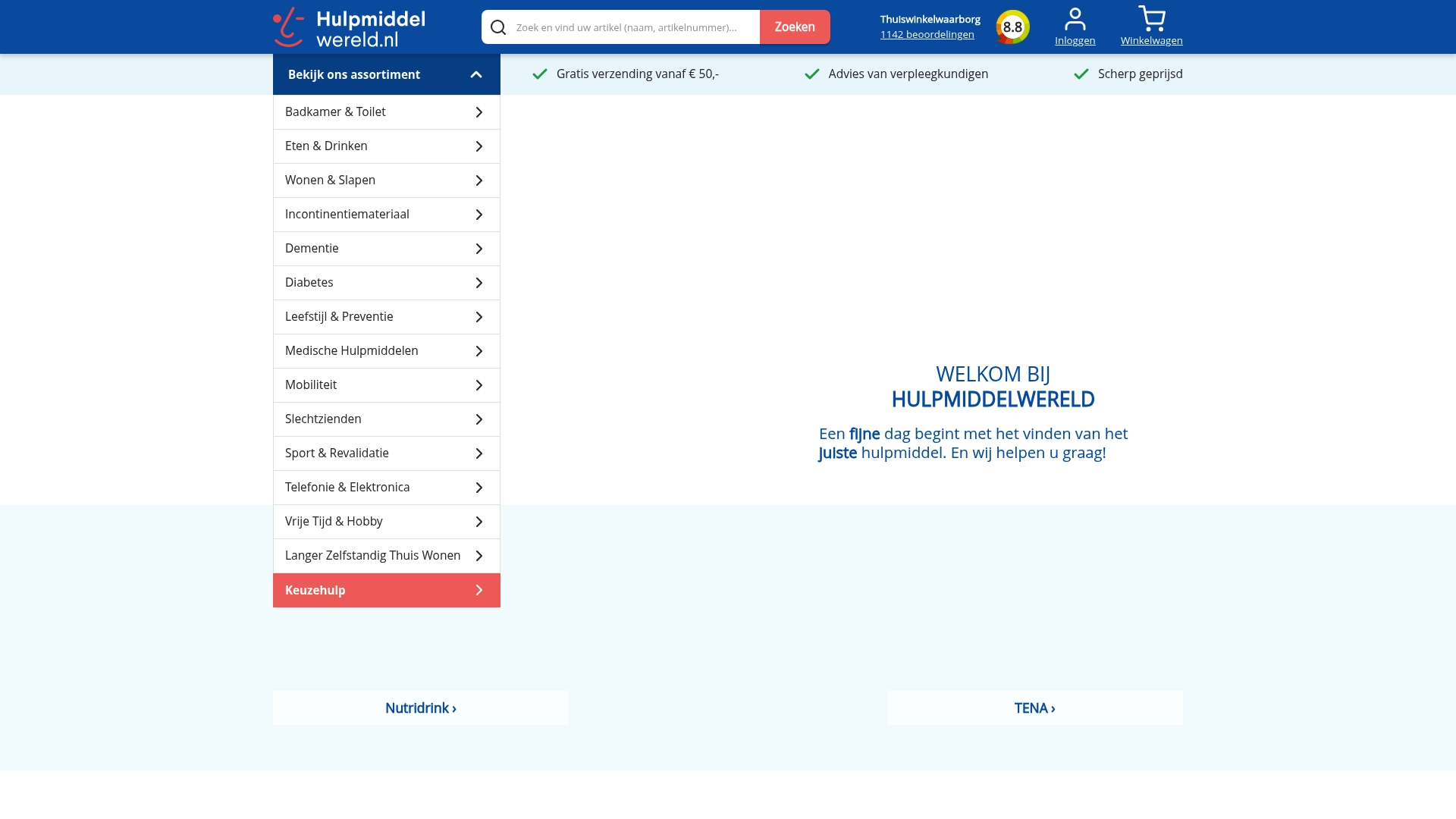The width and height of the screenshot is (1456, 819).
Task: Click the checkmark beside Scherp geprijsd
Action: point(1080,74)
